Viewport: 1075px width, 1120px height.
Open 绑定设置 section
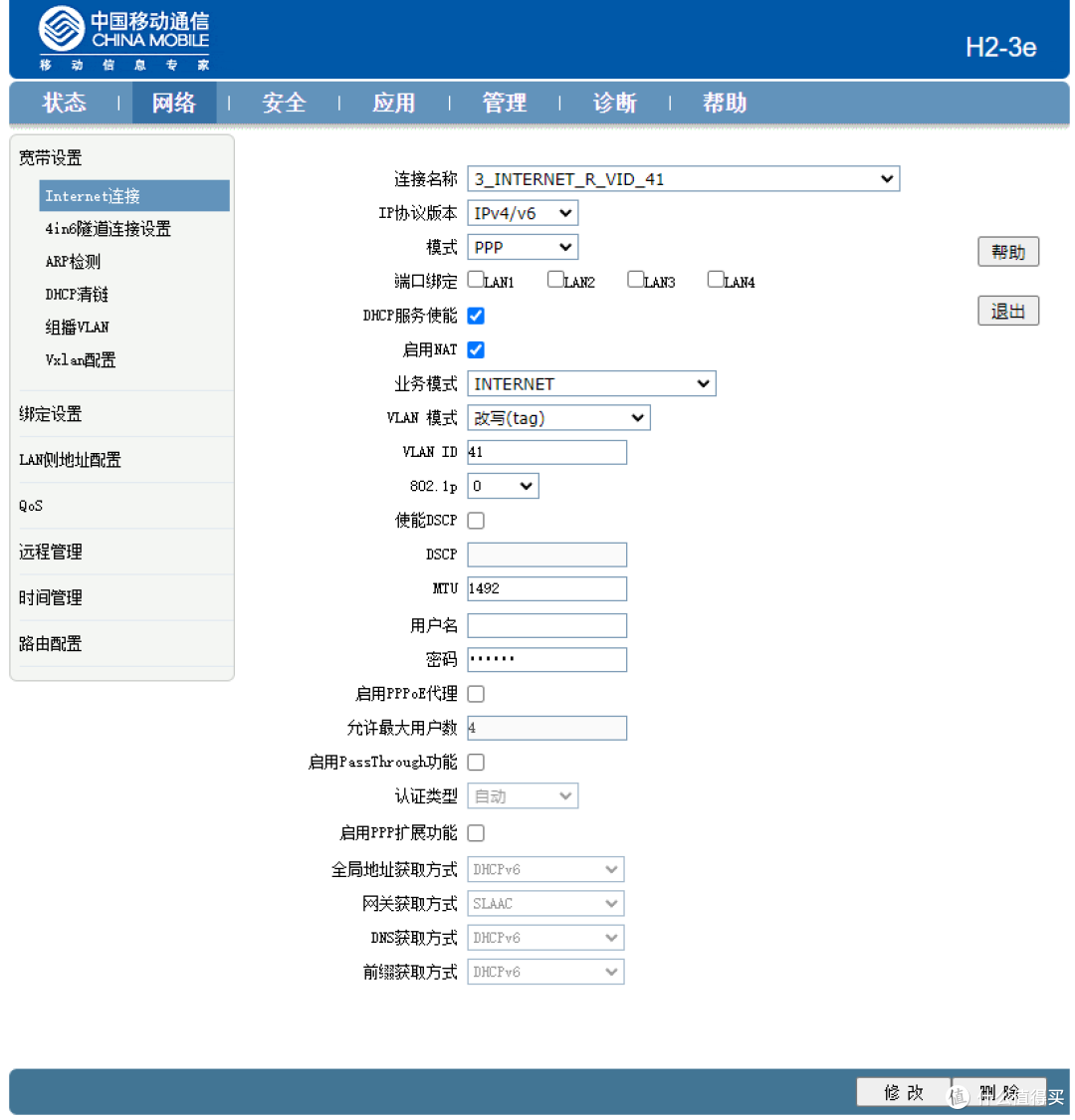[x=51, y=414]
